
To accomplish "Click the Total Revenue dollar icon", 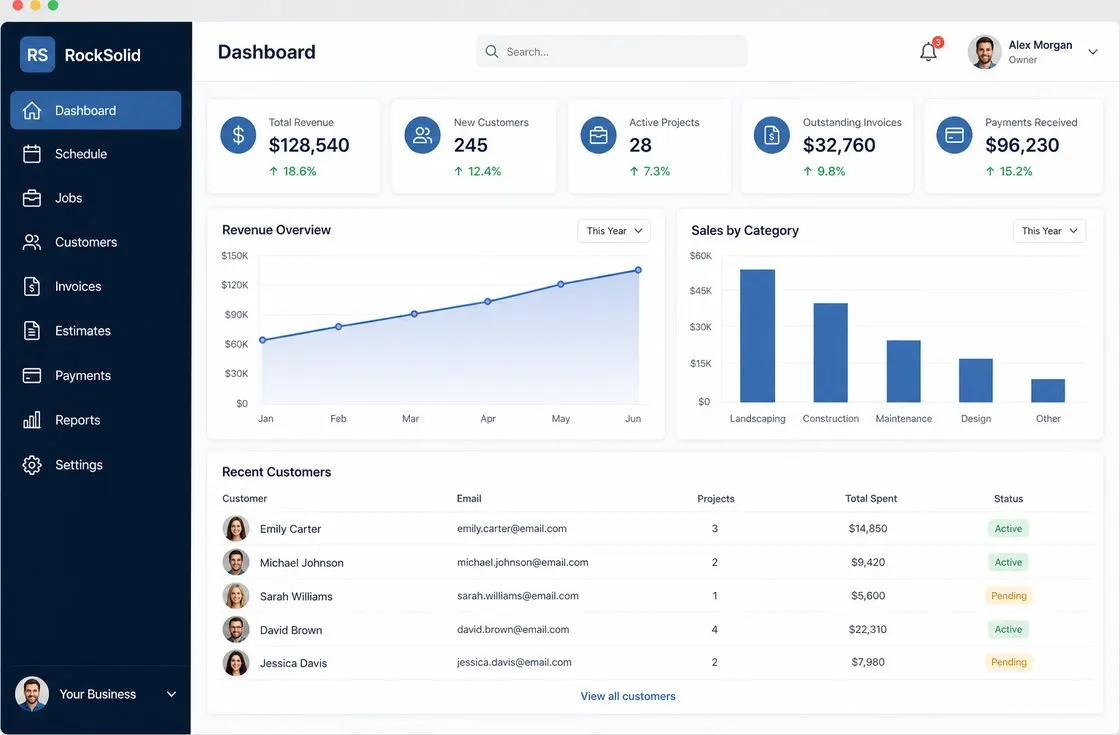I will (x=238, y=135).
